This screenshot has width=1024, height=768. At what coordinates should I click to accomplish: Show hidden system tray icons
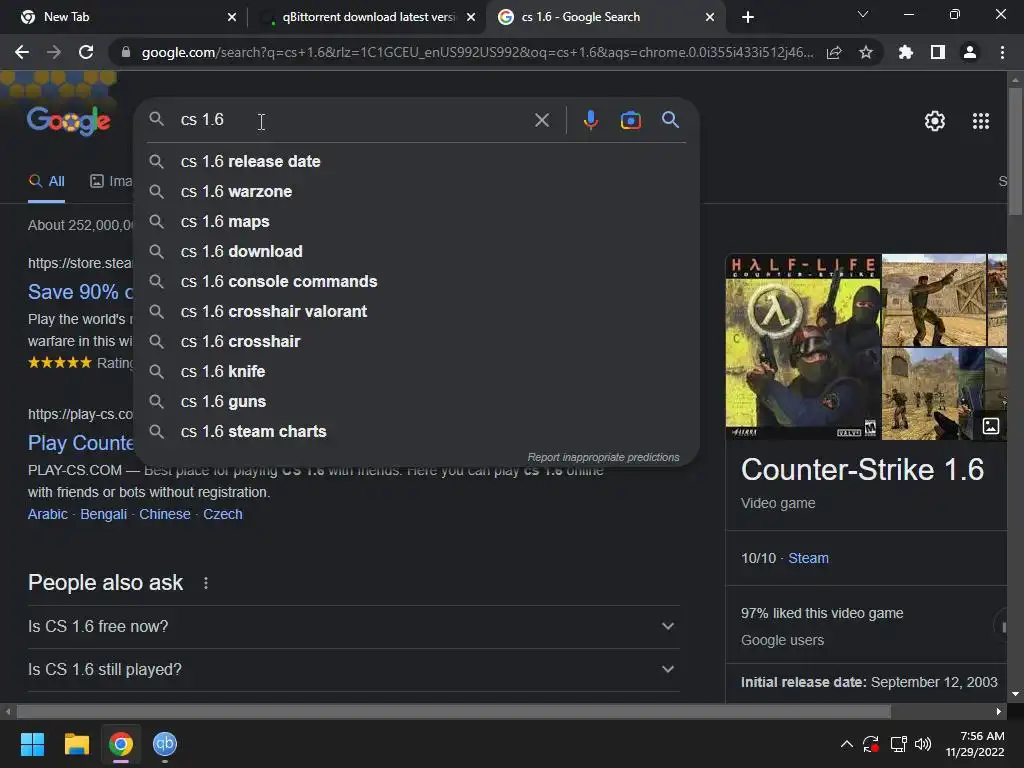[846, 744]
